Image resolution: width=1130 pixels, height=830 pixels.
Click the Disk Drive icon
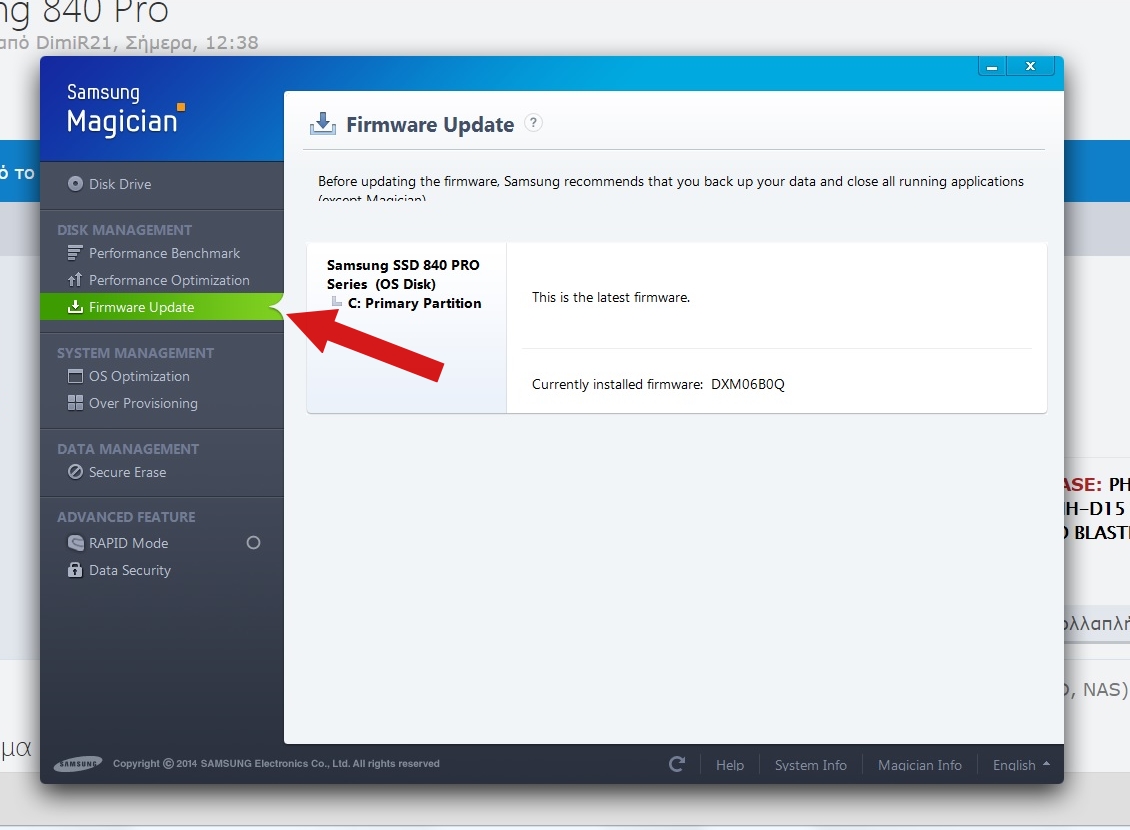[x=75, y=184]
